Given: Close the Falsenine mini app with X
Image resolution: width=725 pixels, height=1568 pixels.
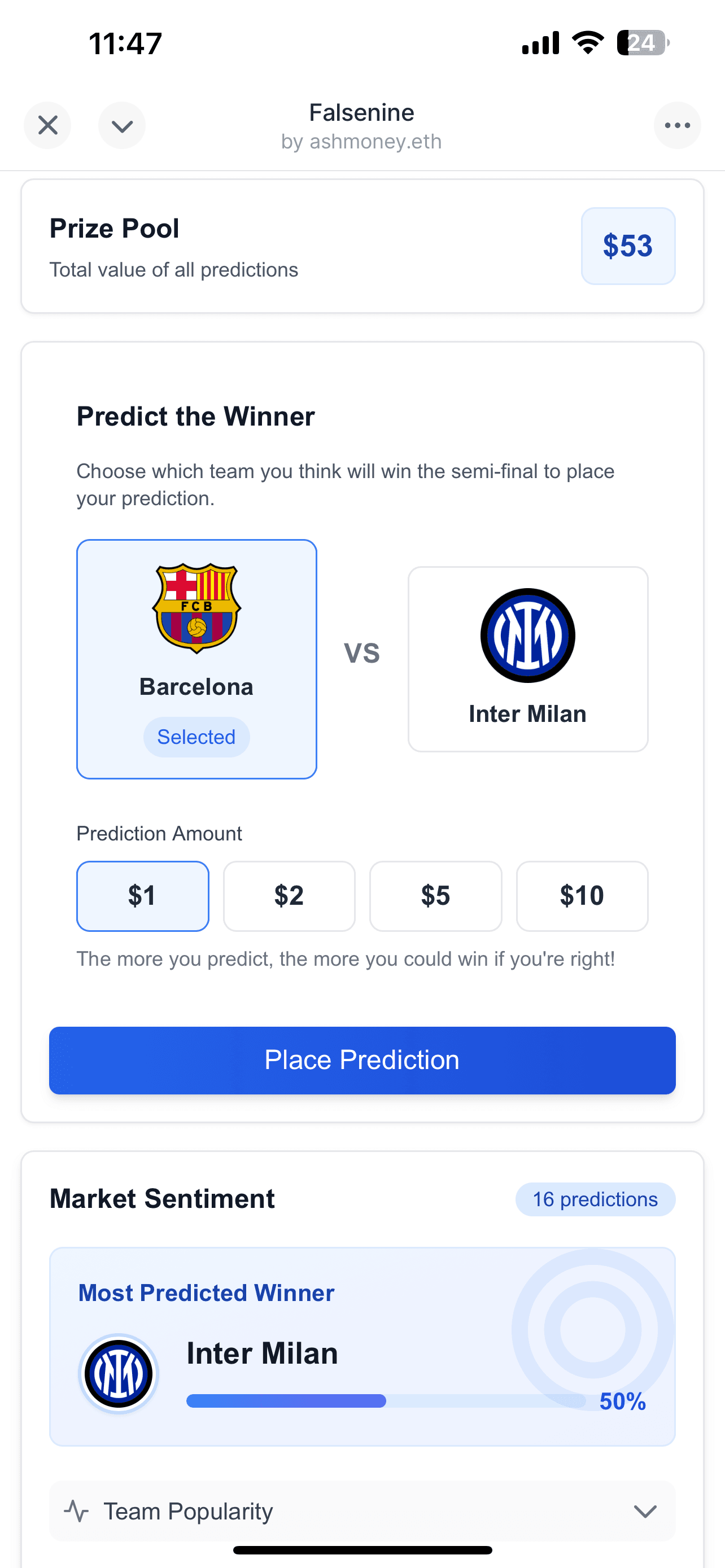Looking at the screenshot, I should pos(47,125).
